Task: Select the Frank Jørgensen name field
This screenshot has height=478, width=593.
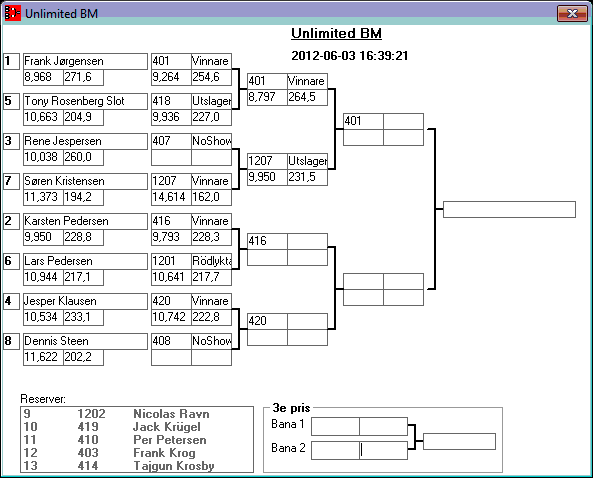Action: point(85,61)
